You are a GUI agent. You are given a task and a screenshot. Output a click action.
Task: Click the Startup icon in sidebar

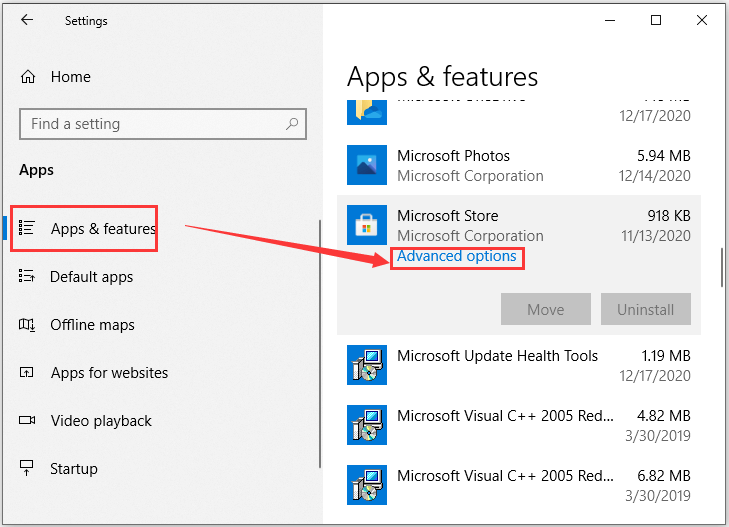[x=27, y=468]
